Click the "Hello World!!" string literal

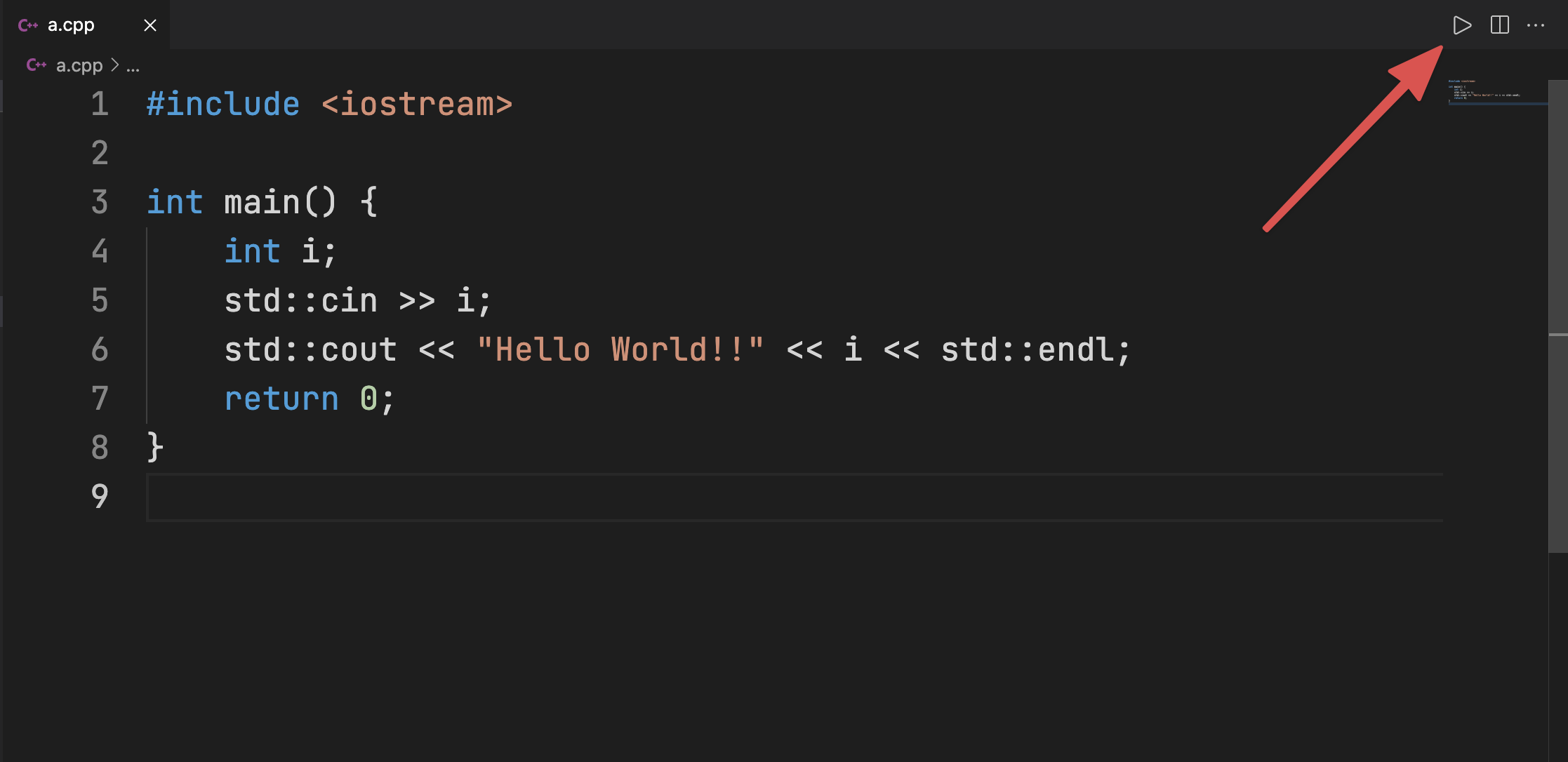pos(620,350)
